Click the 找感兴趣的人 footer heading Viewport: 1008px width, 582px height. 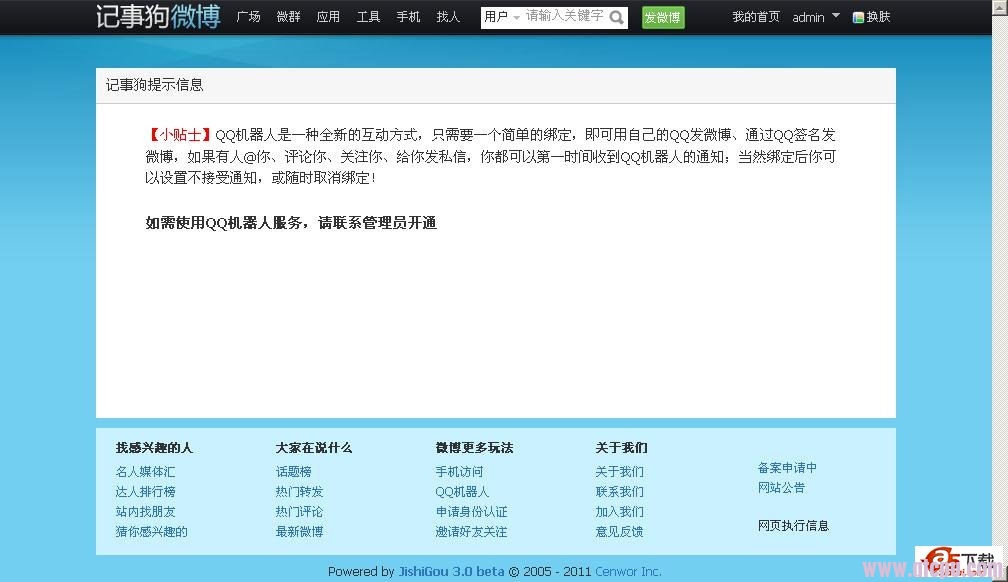click(x=154, y=448)
